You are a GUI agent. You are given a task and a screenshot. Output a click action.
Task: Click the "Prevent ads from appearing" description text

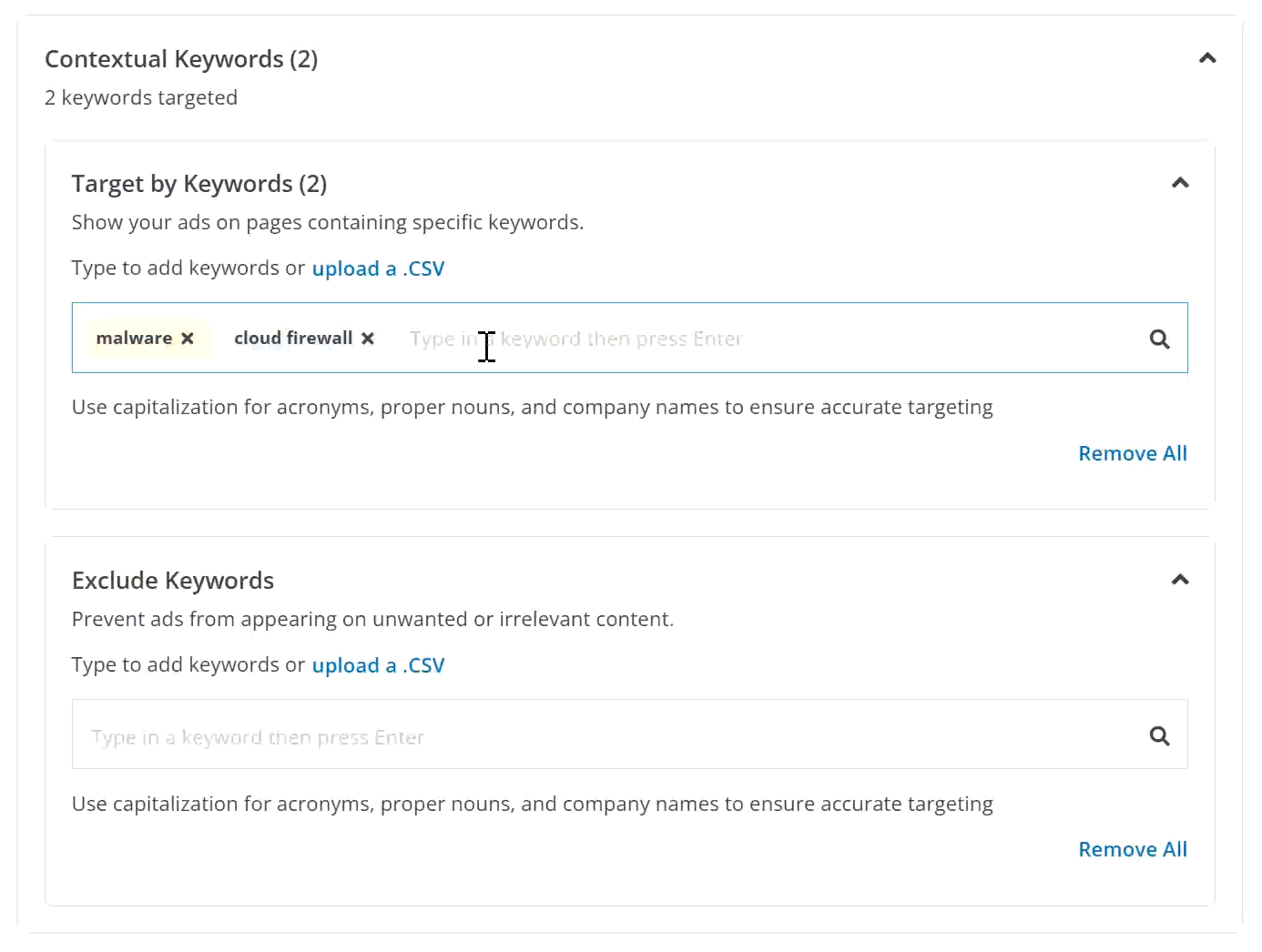[x=372, y=620]
